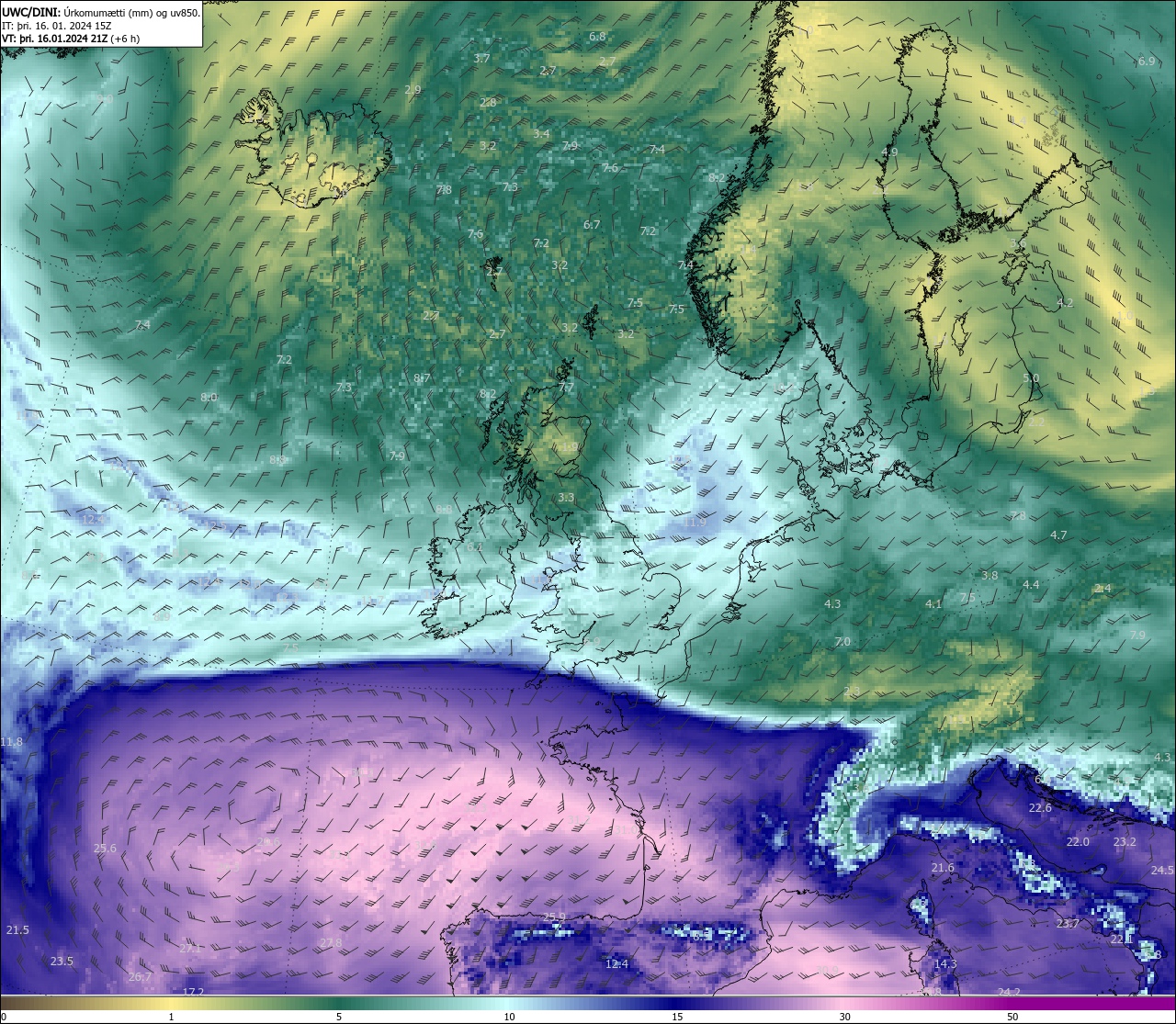Select the 9.0 value label
The height and width of the screenshot is (1024, 1176).
point(103,99)
